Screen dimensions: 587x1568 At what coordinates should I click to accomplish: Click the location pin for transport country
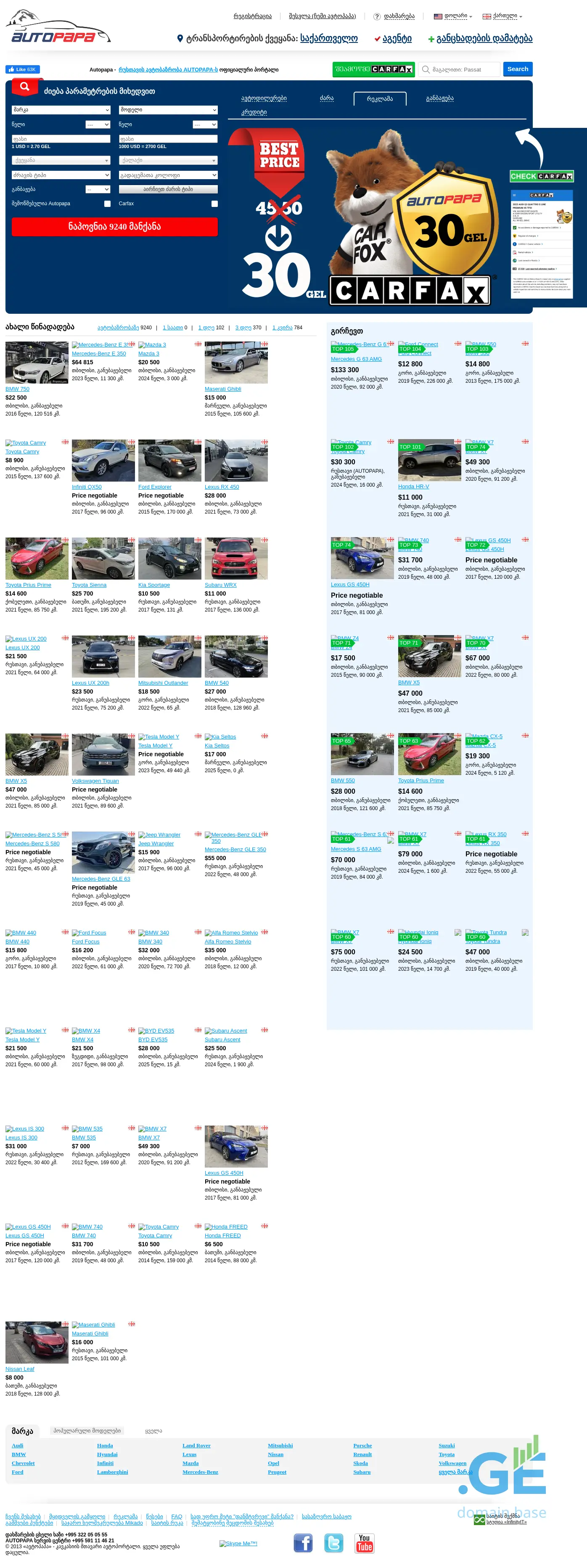180,38
